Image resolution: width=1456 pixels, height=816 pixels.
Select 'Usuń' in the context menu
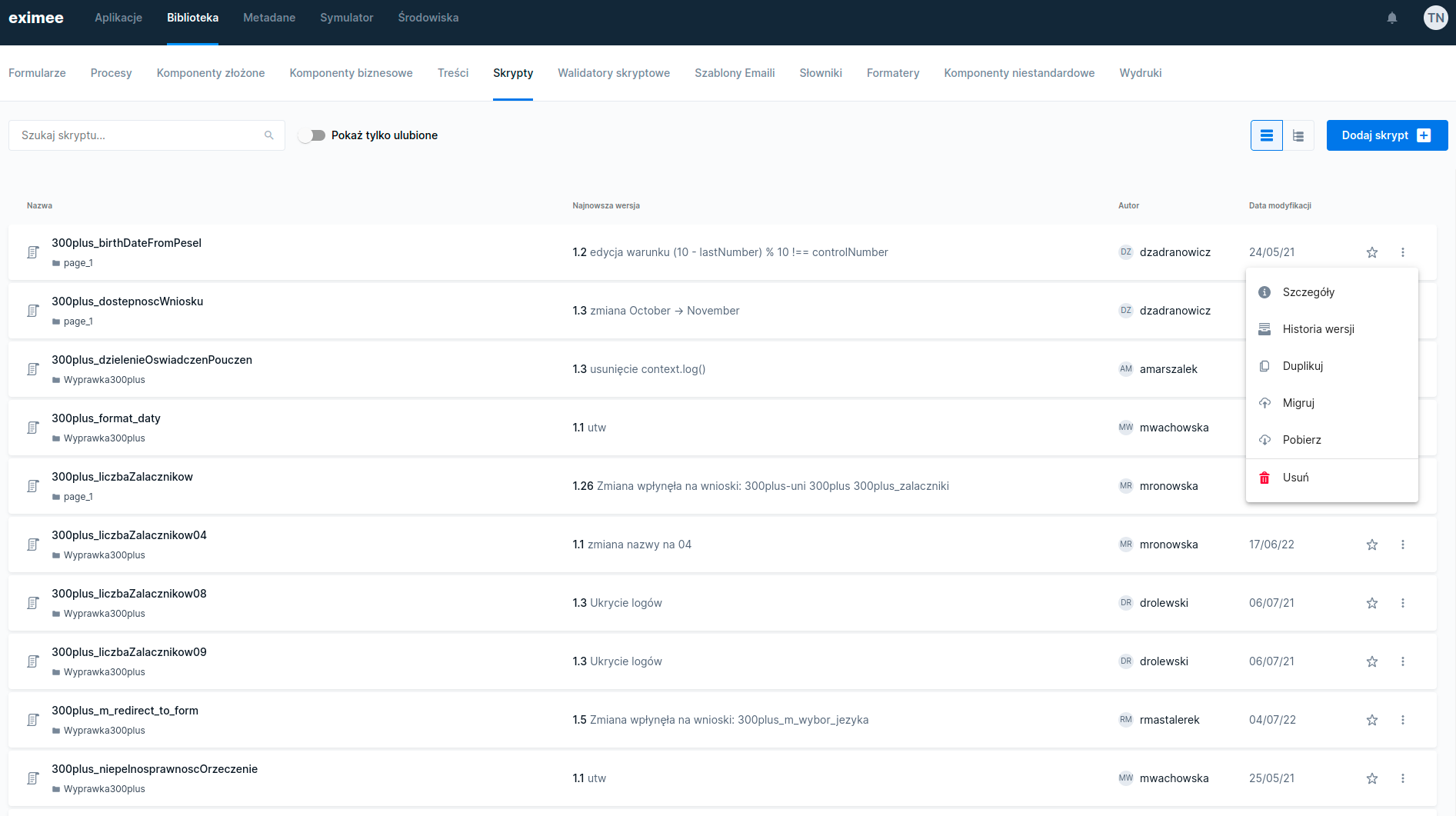coord(1295,478)
